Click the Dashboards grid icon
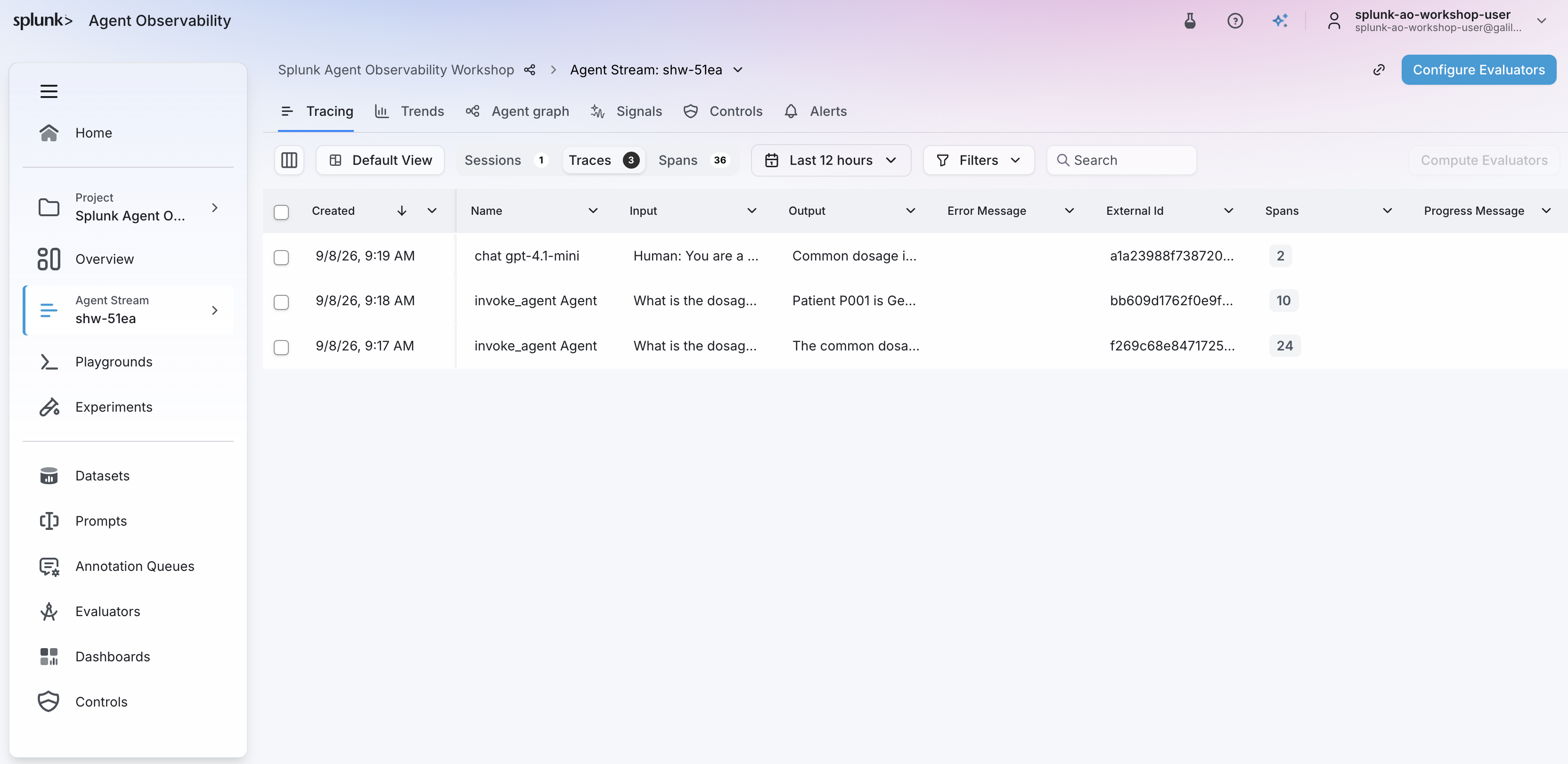Viewport: 1568px width, 764px height. point(49,656)
